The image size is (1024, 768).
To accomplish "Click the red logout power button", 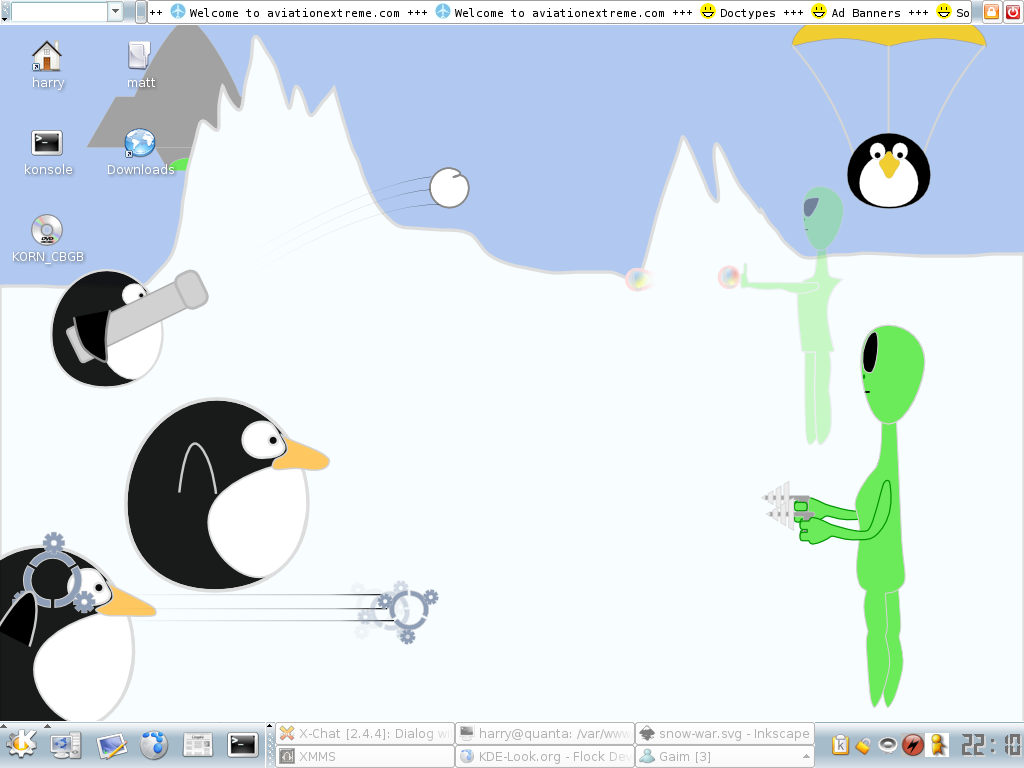I will [x=1012, y=12].
